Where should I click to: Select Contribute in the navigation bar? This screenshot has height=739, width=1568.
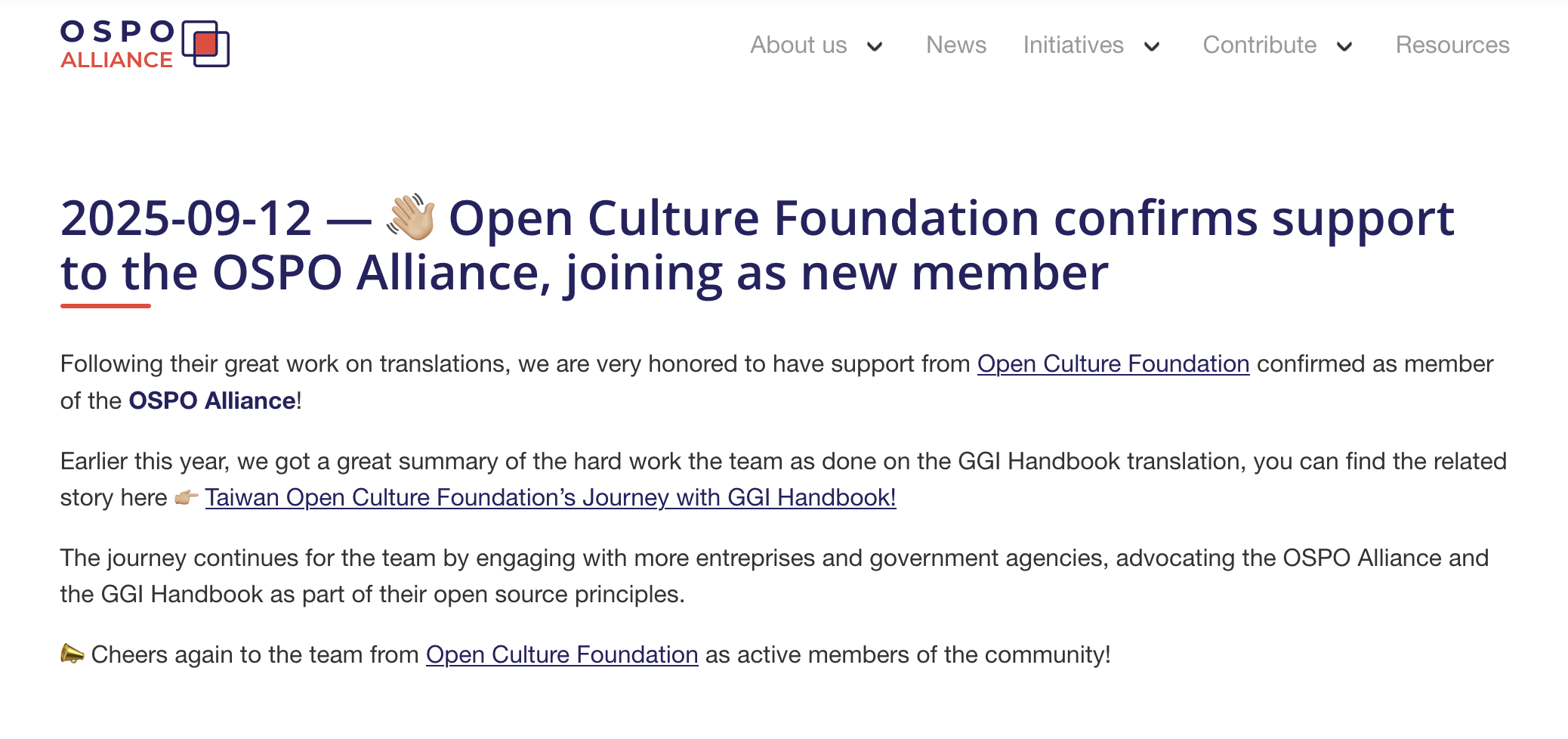(1260, 45)
